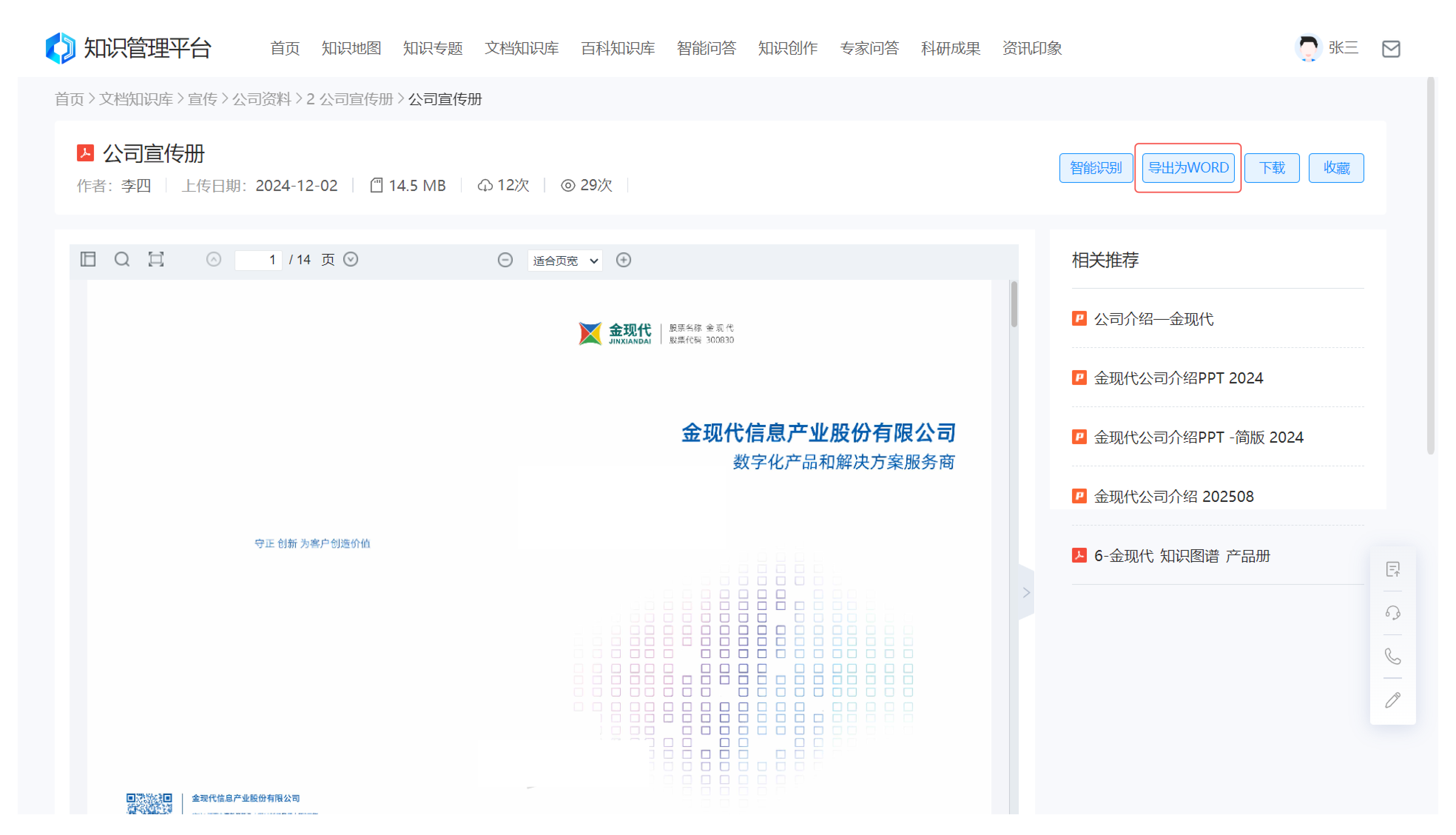This screenshot has width=1456, height=835.
Task: Click the headset customer service icon
Action: (1392, 613)
